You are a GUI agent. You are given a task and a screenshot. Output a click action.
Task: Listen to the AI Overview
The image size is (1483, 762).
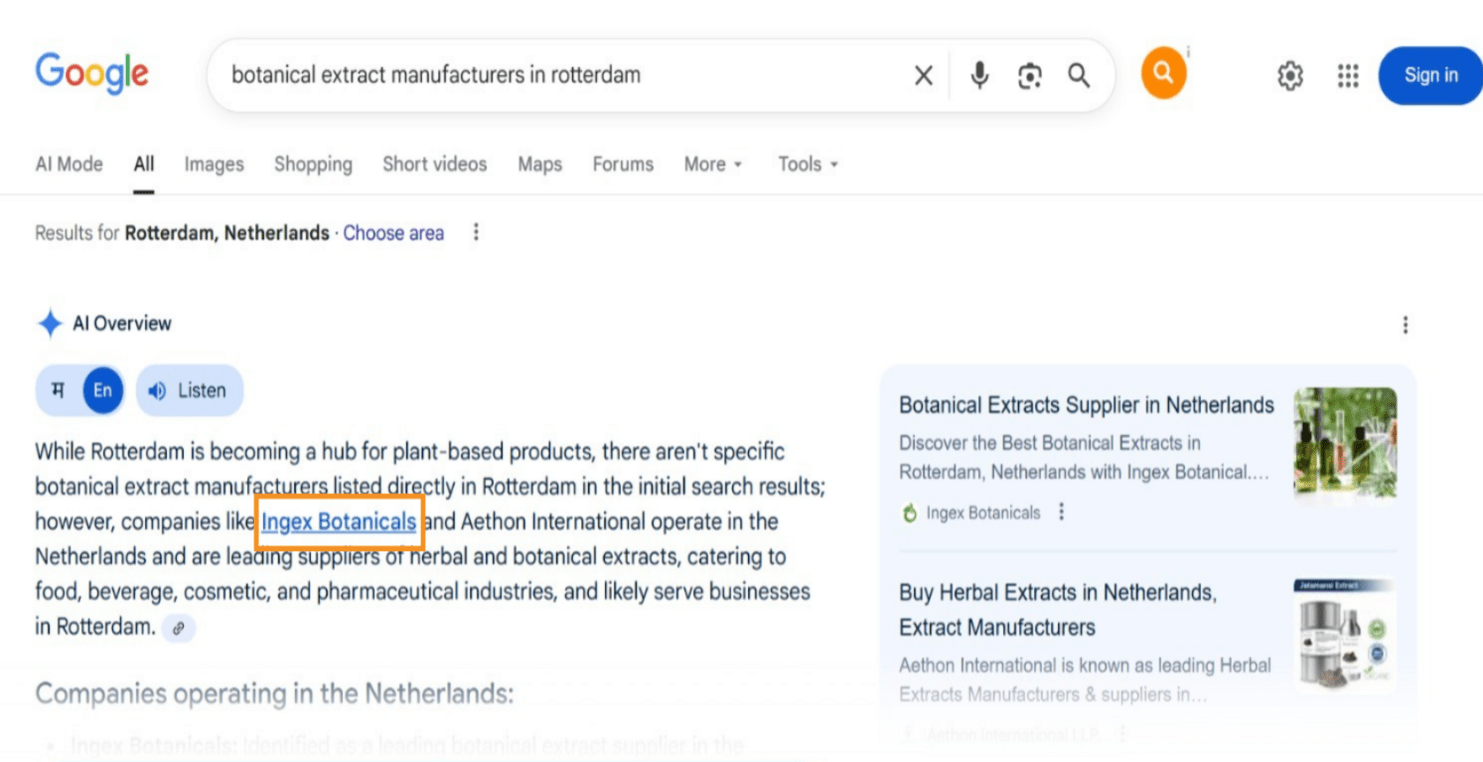coord(189,390)
